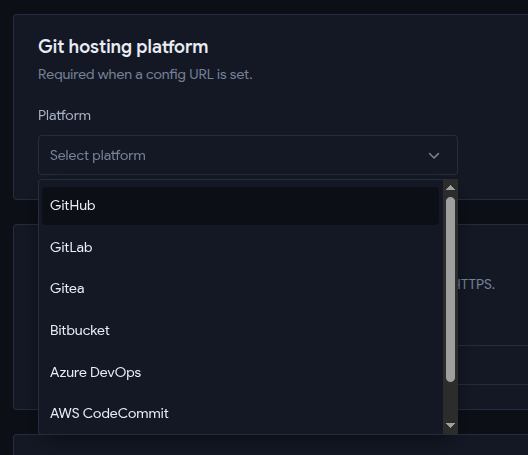
Task: Click the Git hosting platform heading
Action: (x=123, y=47)
